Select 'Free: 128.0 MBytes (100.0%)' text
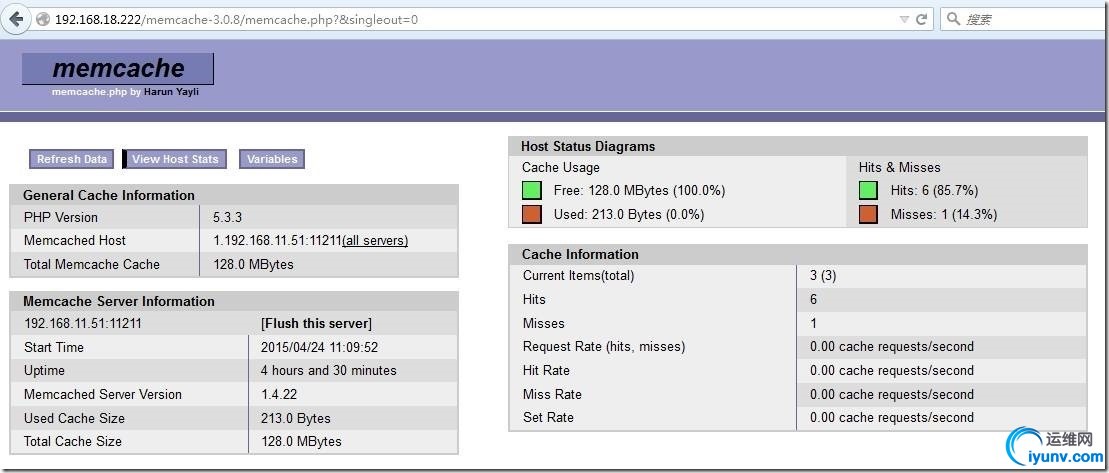The width and height of the screenshot is (1109, 473). pyautogui.click(x=640, y=191)
